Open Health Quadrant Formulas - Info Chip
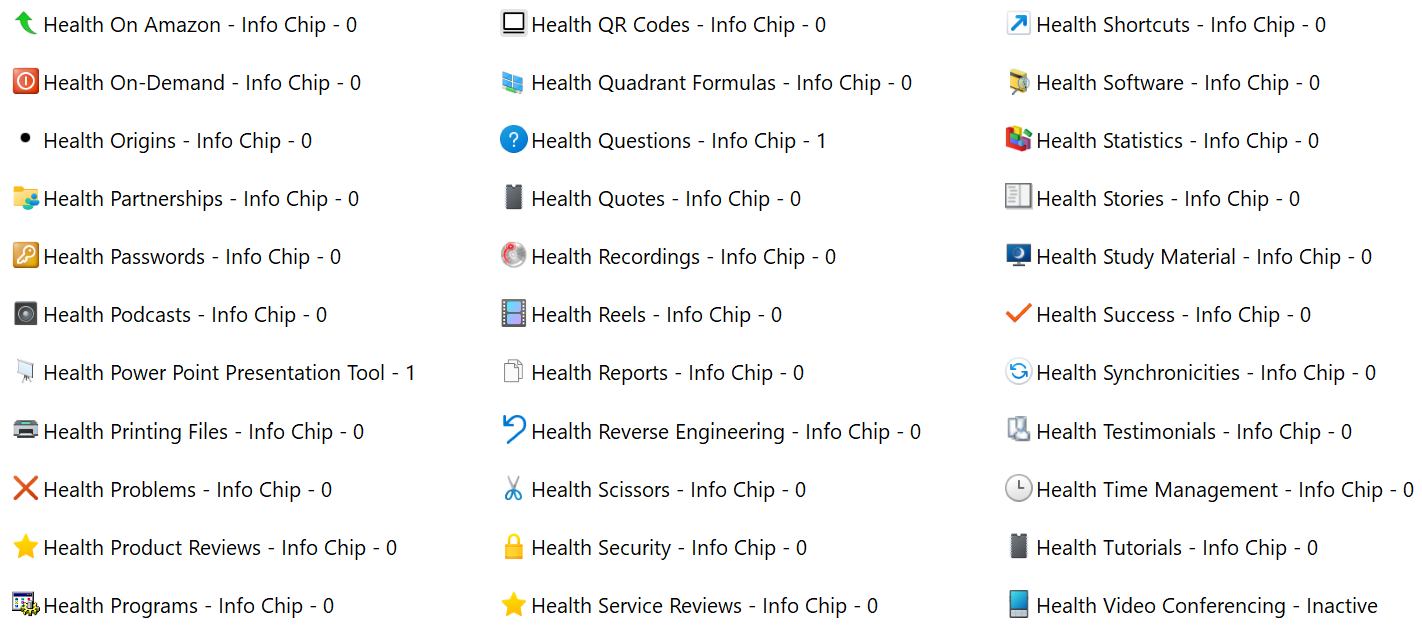 coord(721,83)
